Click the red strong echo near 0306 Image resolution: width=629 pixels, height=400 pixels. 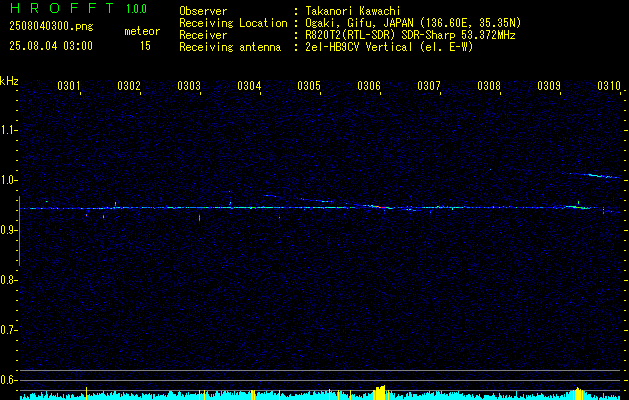click(x=381, y=207)
